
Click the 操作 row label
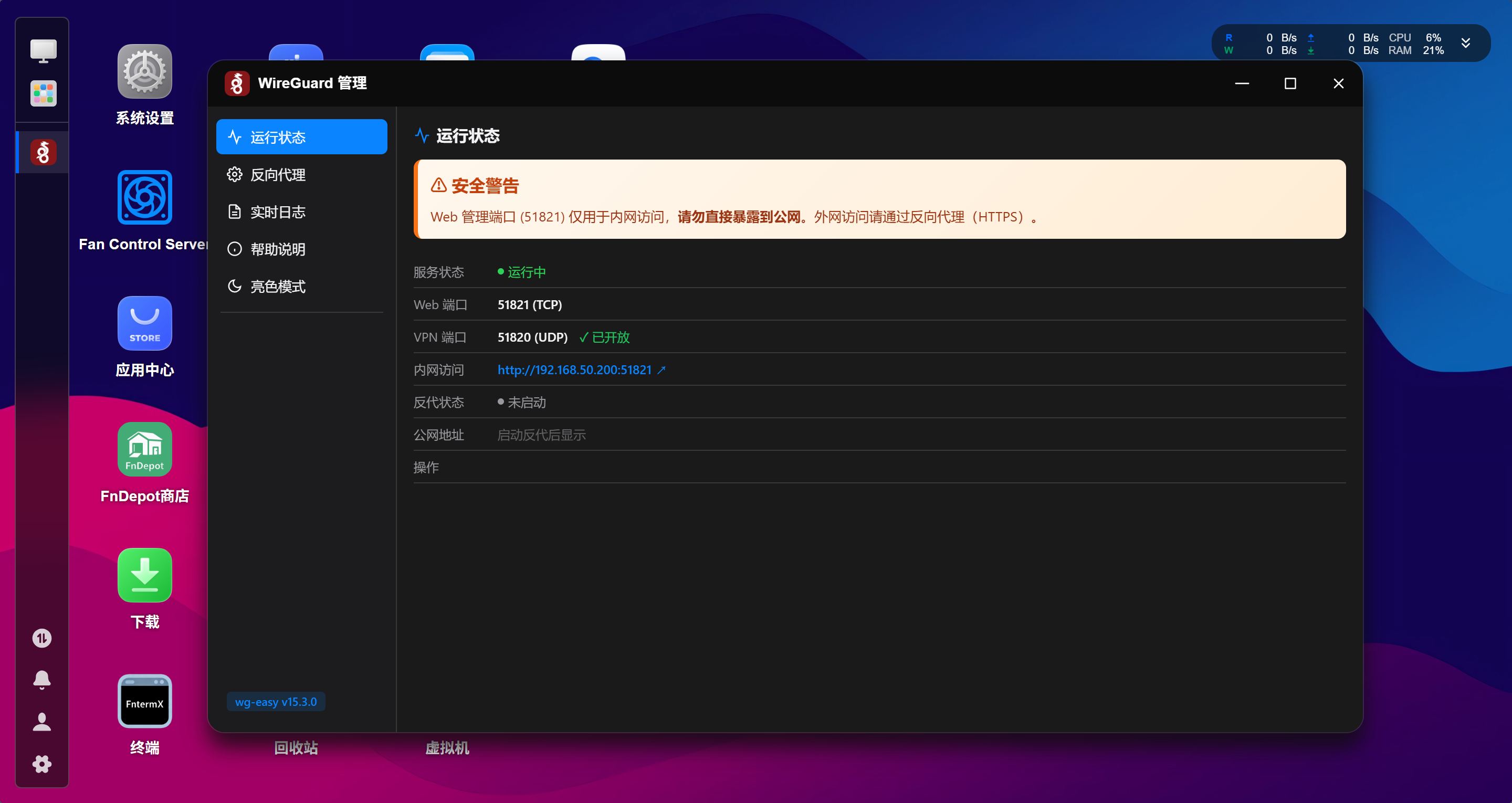click(426, 467)
